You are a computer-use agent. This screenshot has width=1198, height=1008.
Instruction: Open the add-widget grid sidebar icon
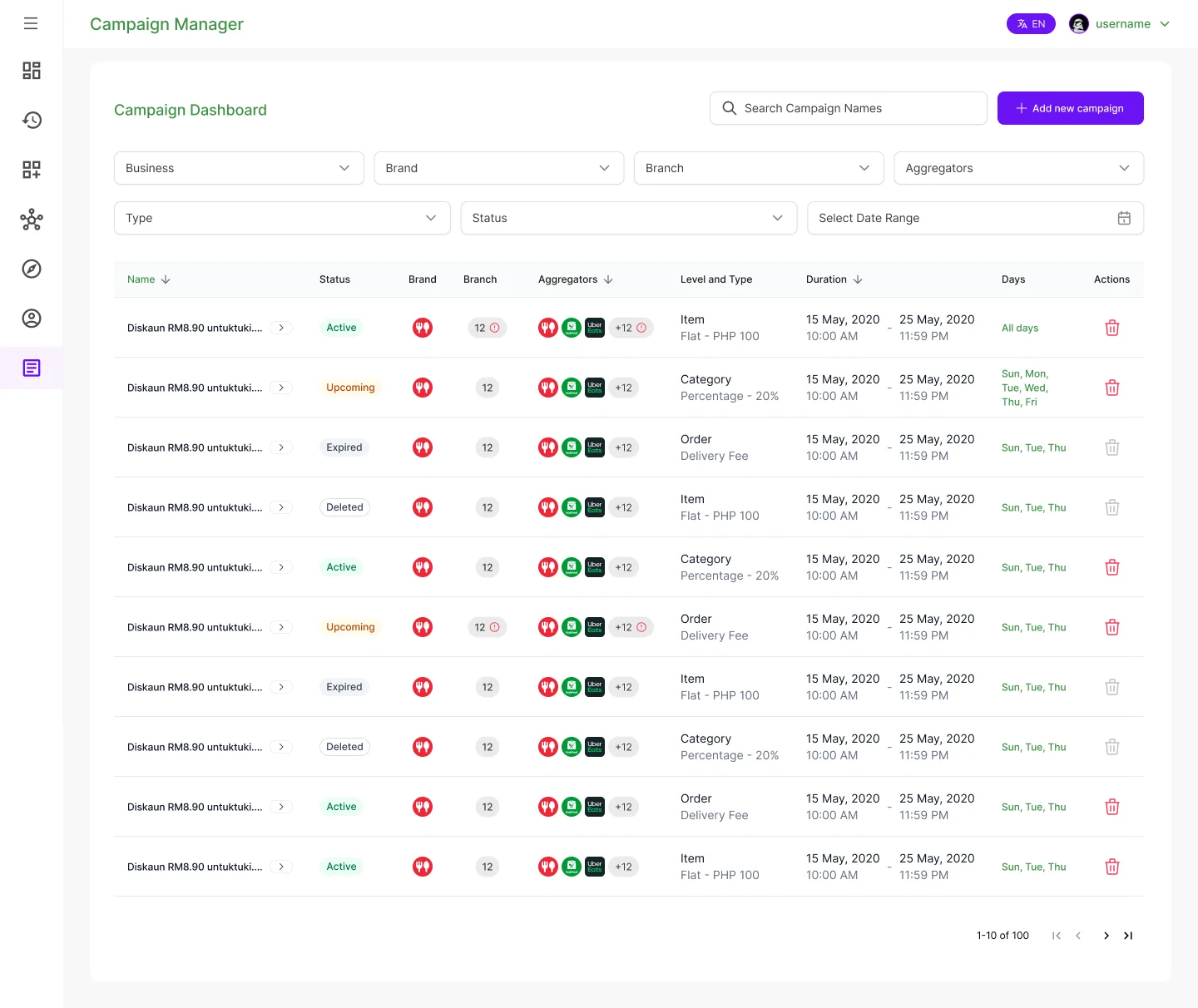pos(32,170)
